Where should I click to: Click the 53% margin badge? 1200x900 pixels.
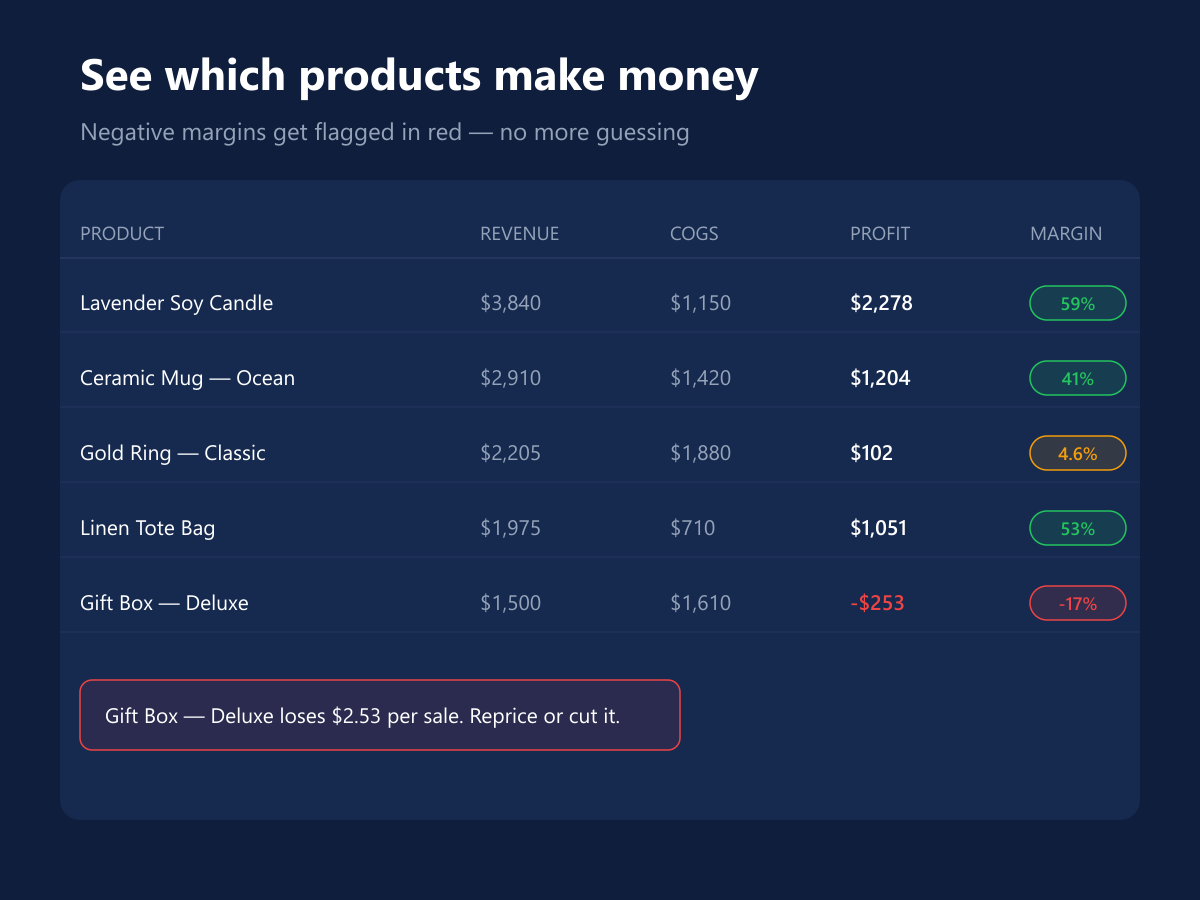point(1078,528)
